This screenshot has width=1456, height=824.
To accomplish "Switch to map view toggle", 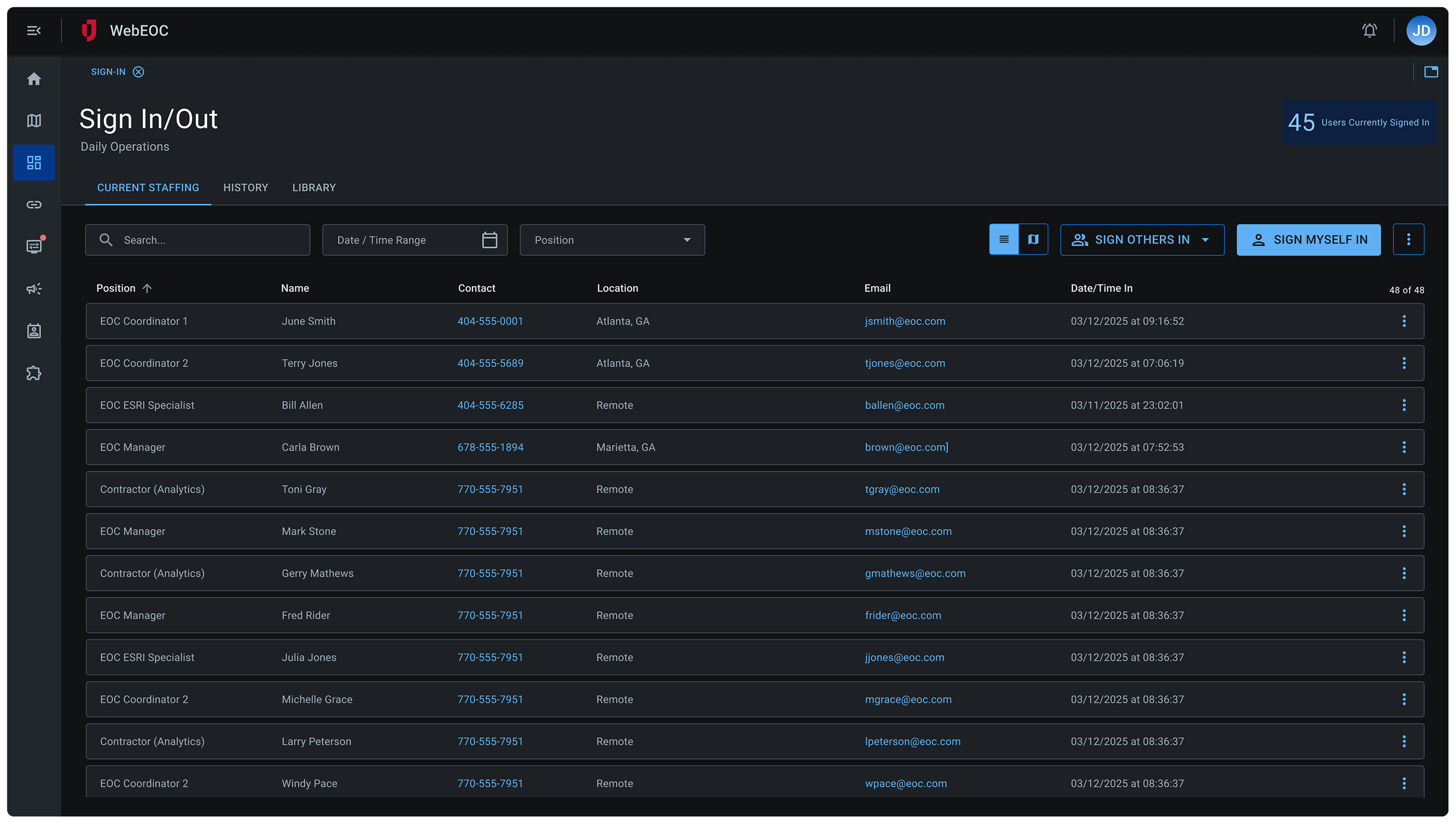I will pyautogui.click(x=1033, y=239).
